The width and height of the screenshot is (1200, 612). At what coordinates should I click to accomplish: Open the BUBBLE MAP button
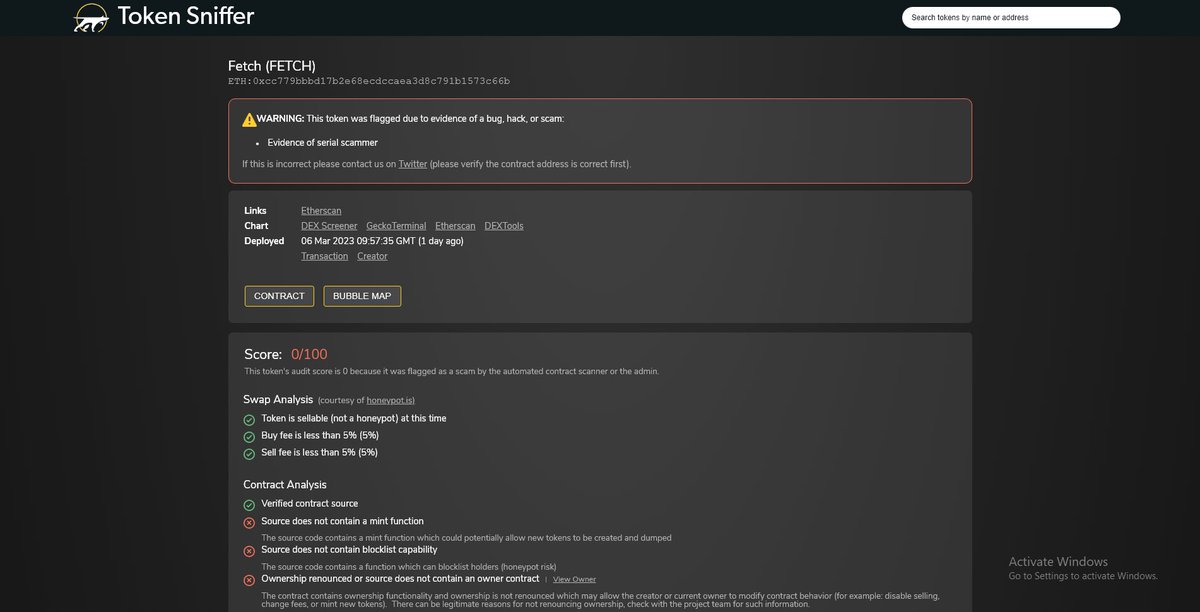click(362, 296)
